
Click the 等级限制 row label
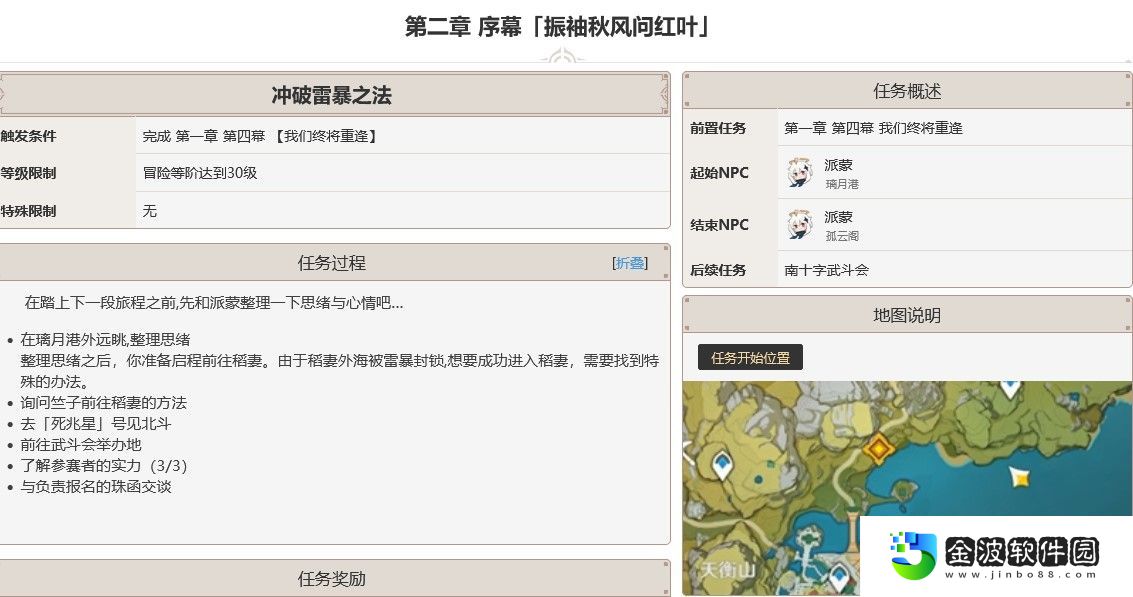point(28,173)
